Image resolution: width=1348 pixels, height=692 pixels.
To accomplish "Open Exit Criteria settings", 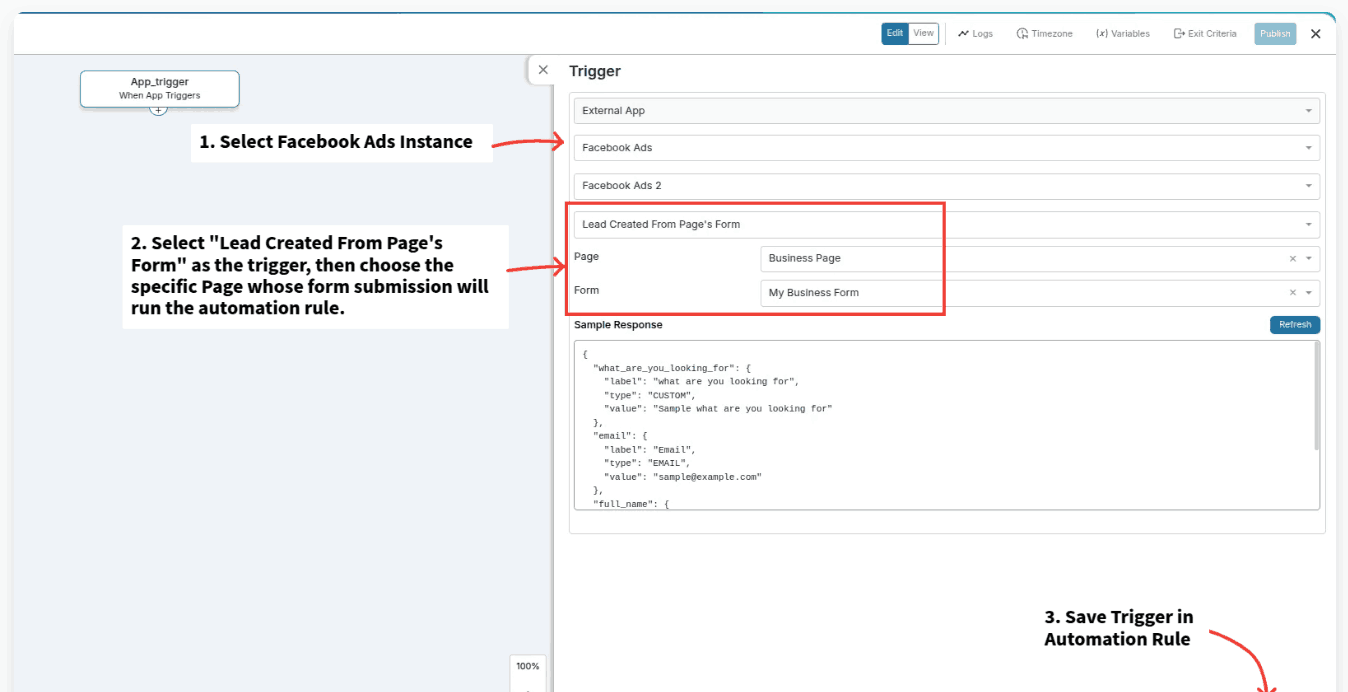I will (x=1205, y=34).
